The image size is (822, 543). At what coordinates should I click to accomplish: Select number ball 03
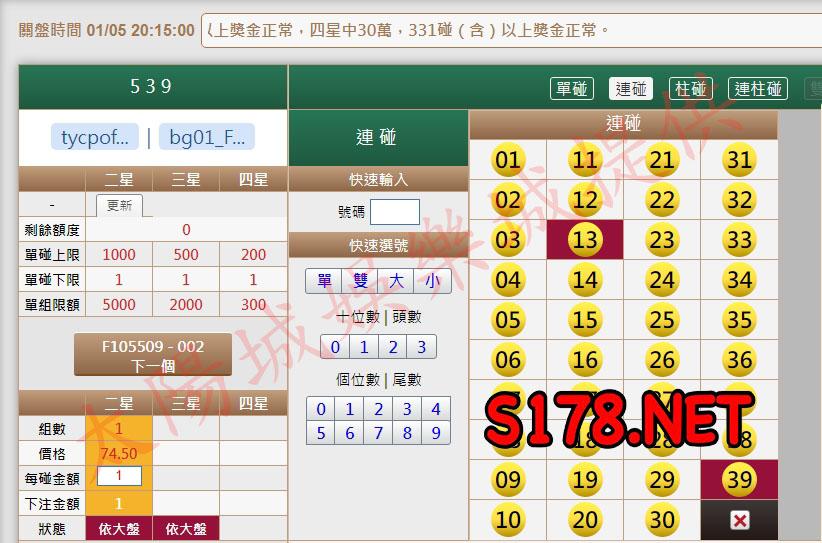tap(507, 240)
